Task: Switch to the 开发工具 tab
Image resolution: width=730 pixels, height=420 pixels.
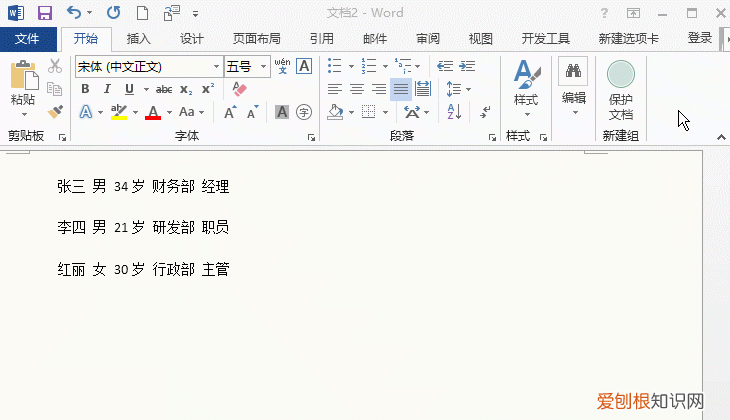Action: 546,39
